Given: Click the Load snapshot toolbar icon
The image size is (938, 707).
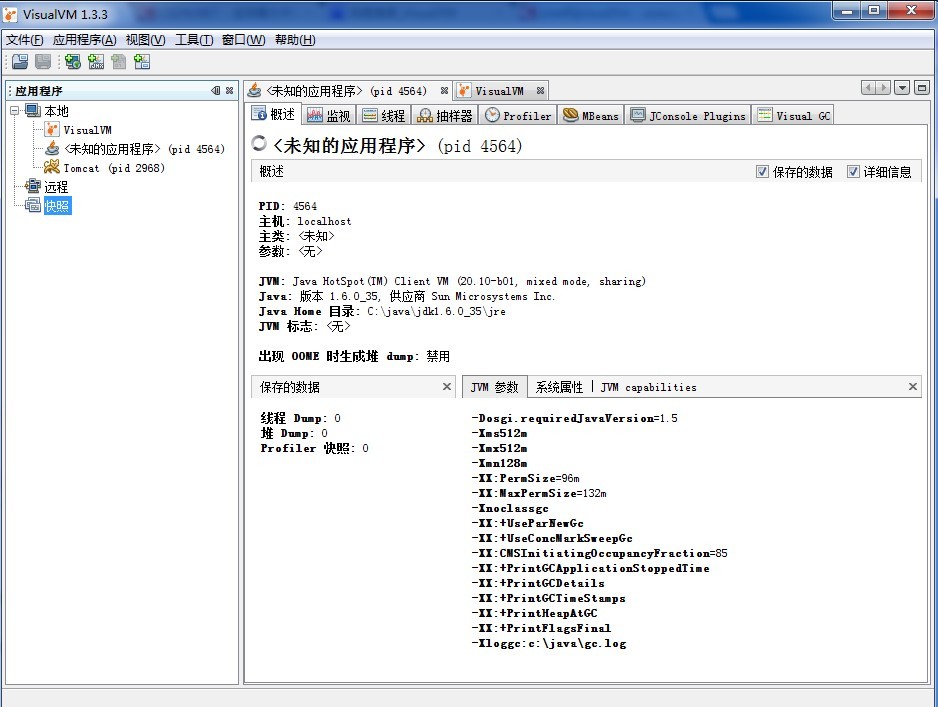Looking at the screenshot, I should 20,61.
